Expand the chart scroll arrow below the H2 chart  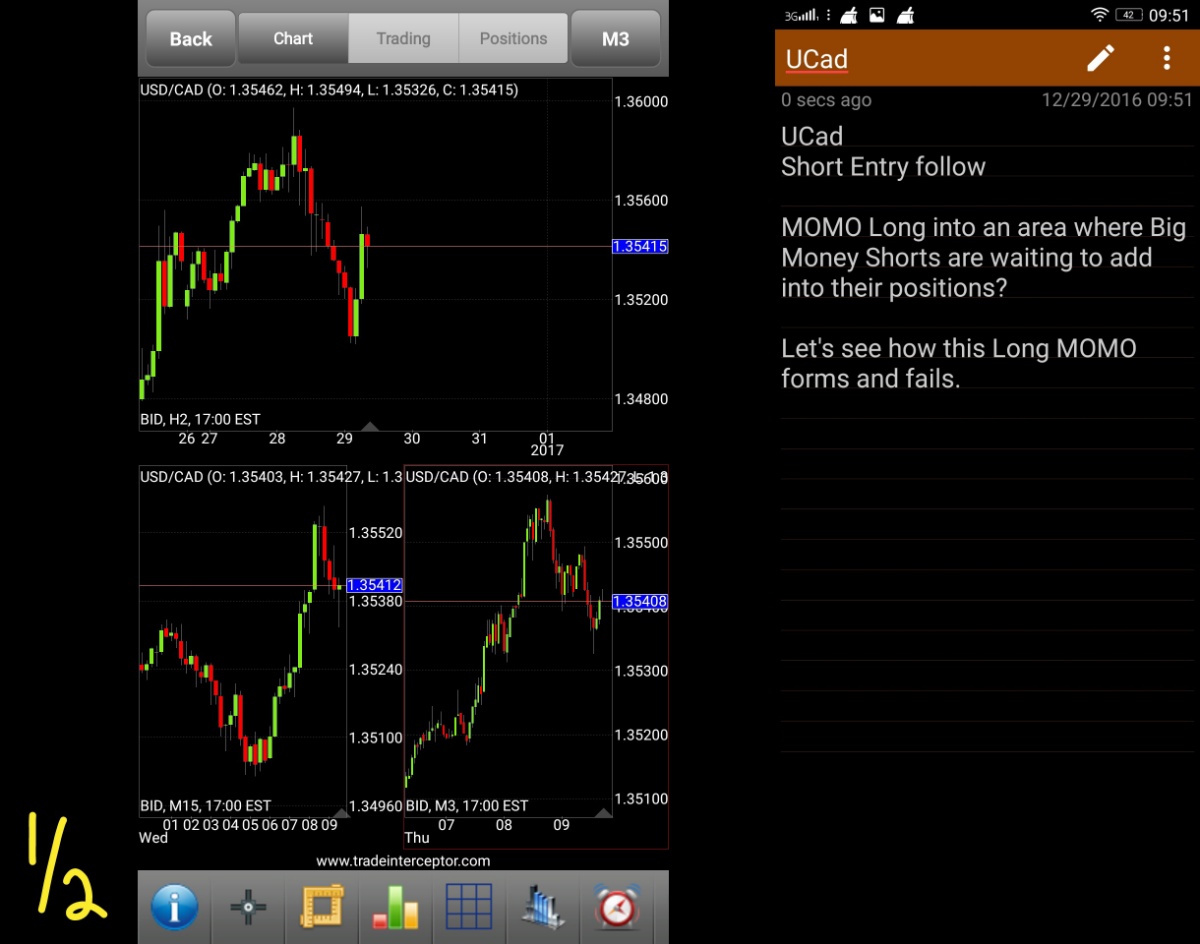tap(370, 427)
